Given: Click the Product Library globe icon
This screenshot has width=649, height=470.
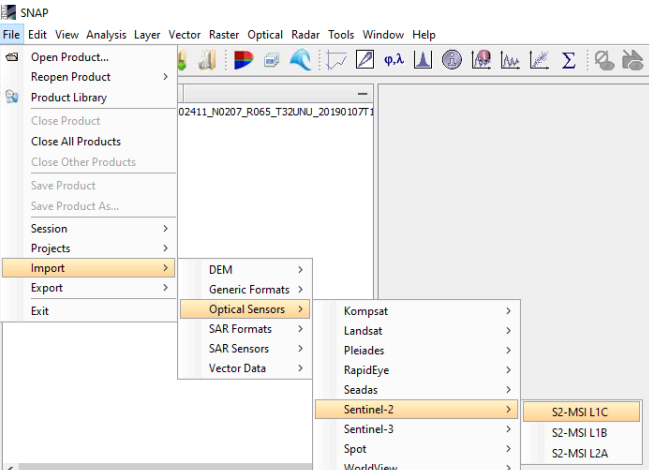Looking at the screenshot, I should (x=12, y=97).
